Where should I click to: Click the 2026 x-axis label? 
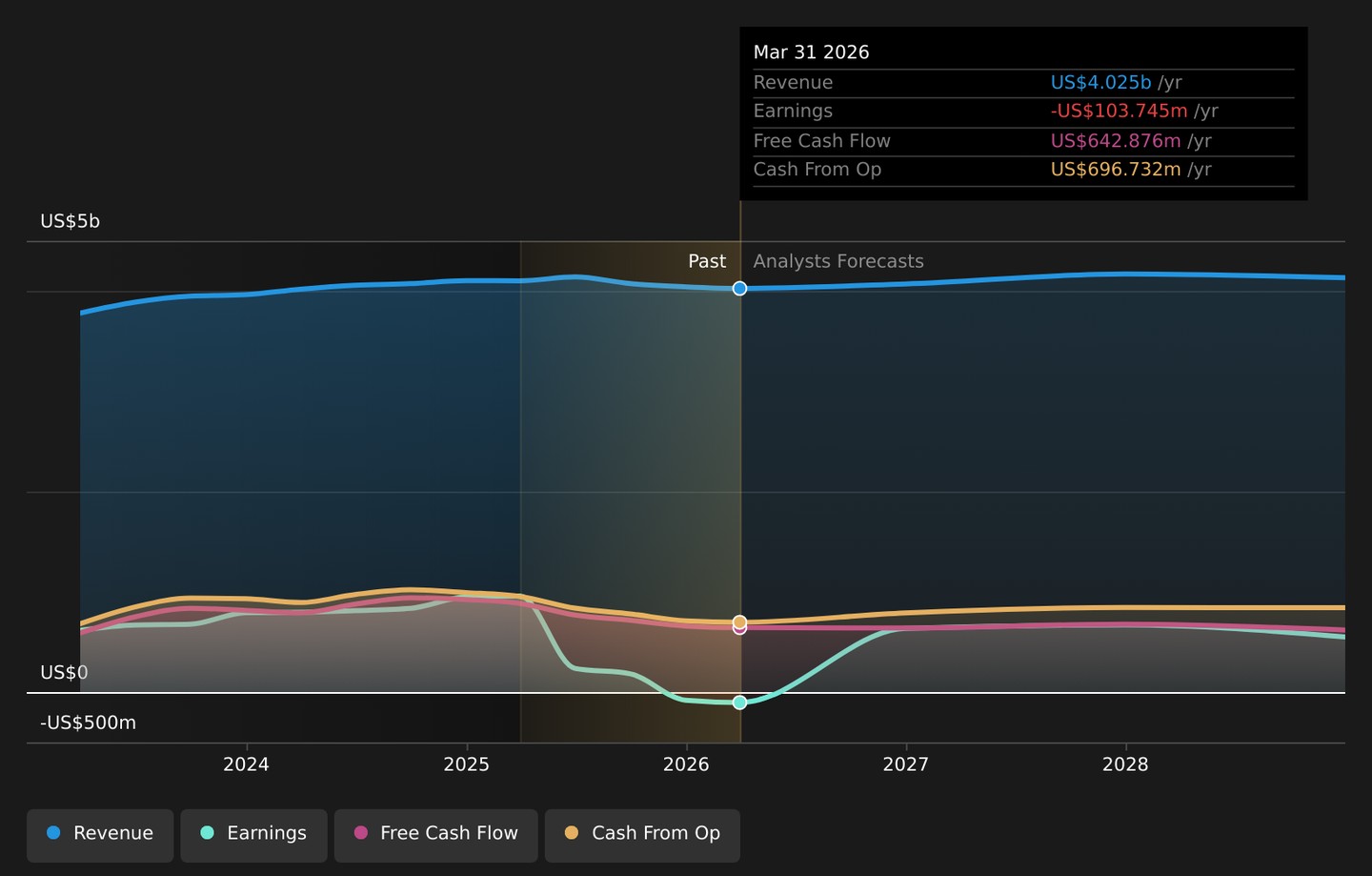pos(686,764)
